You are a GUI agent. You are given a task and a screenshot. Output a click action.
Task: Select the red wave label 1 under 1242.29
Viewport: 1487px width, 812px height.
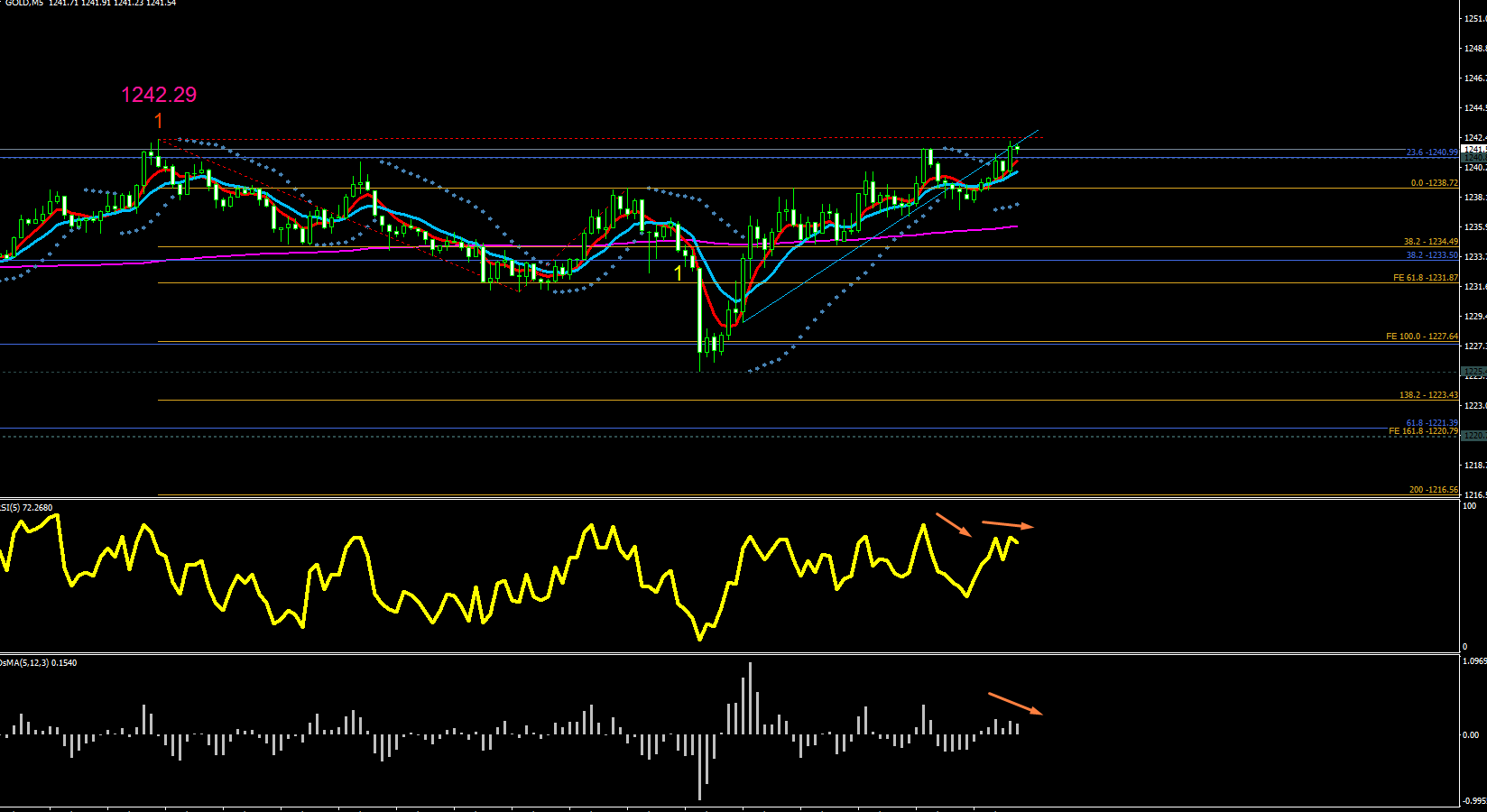159,121
